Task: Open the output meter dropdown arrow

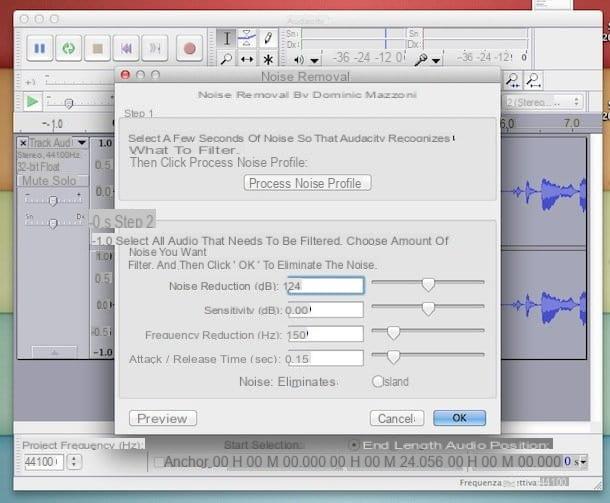Action: coord(315,61)
